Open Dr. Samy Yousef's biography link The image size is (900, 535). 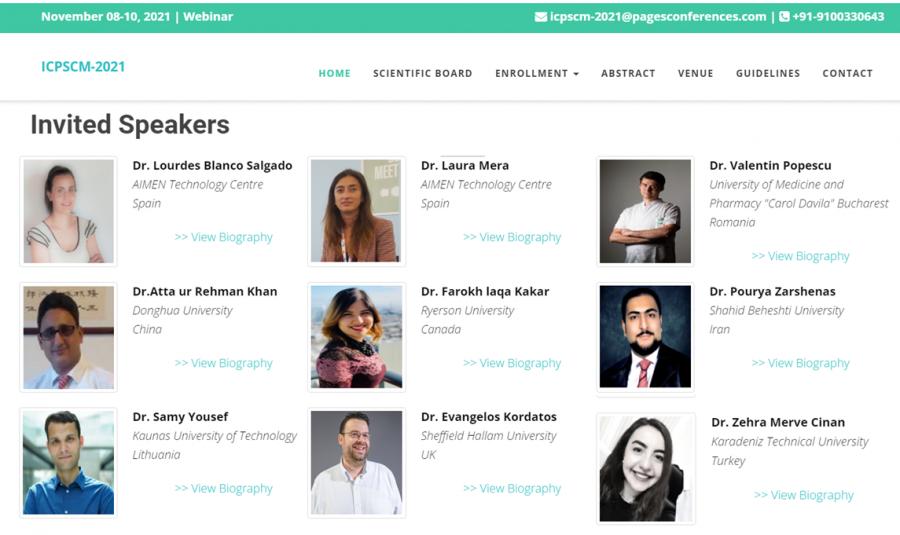(223, 488)
